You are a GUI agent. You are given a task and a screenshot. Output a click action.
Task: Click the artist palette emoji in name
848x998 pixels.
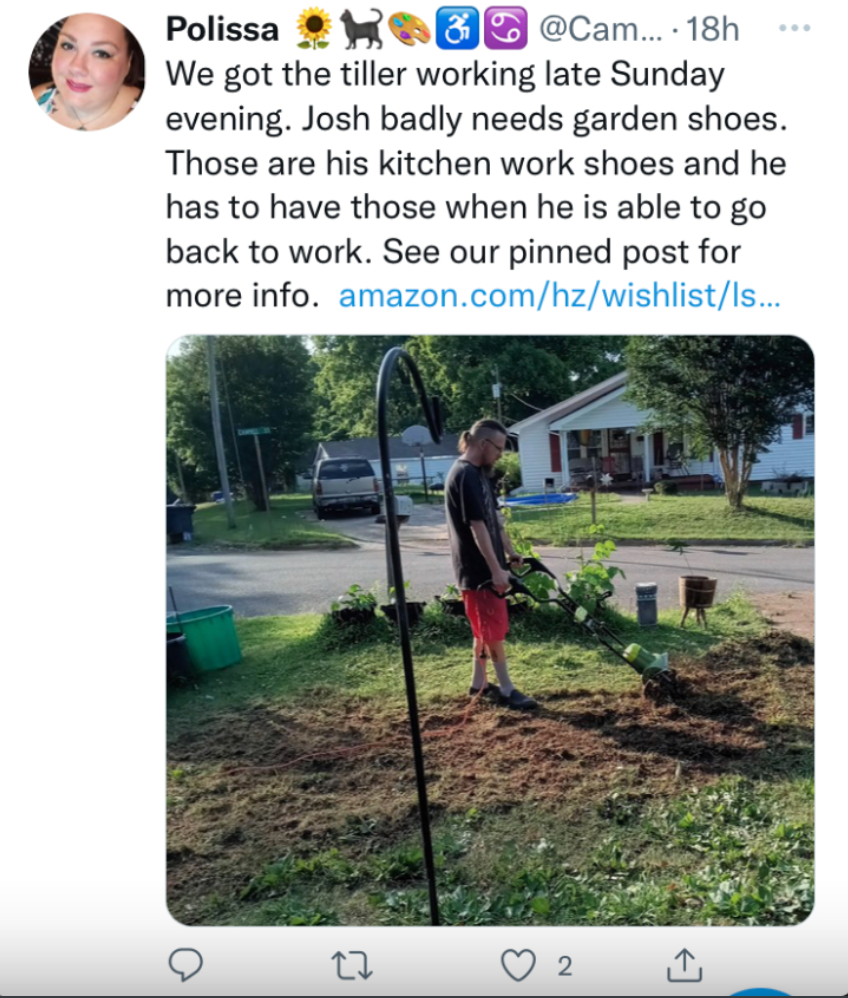[409, 29]
